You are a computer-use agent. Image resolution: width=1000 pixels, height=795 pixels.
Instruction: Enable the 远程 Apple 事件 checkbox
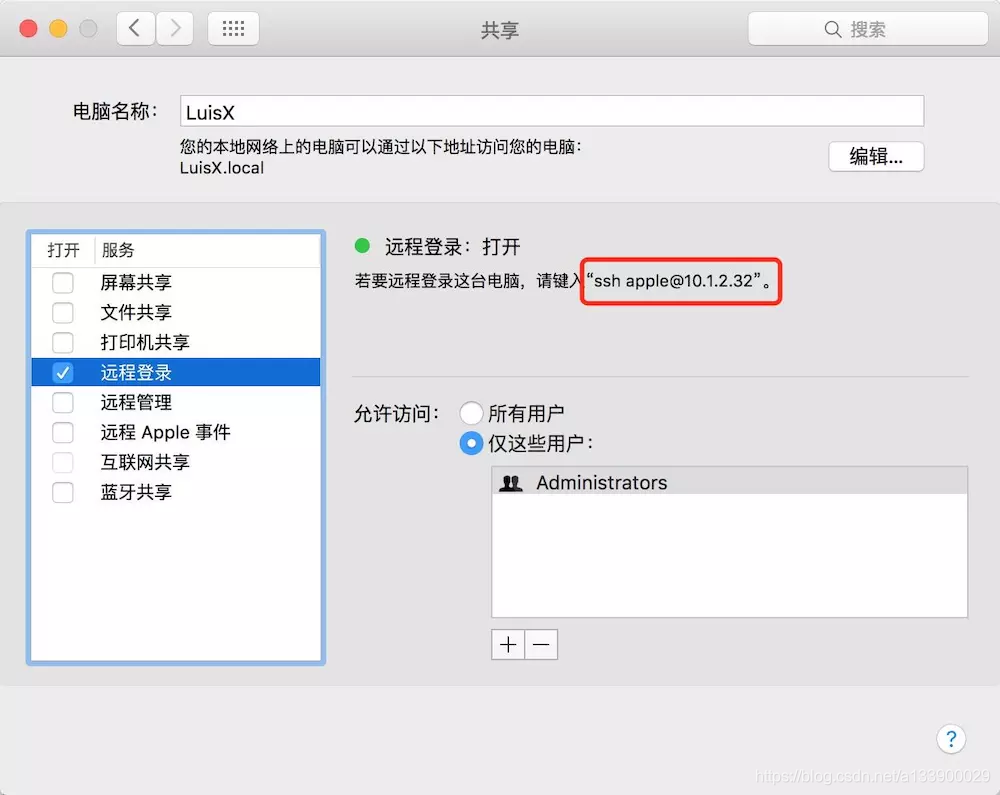(x=62, y=432)
